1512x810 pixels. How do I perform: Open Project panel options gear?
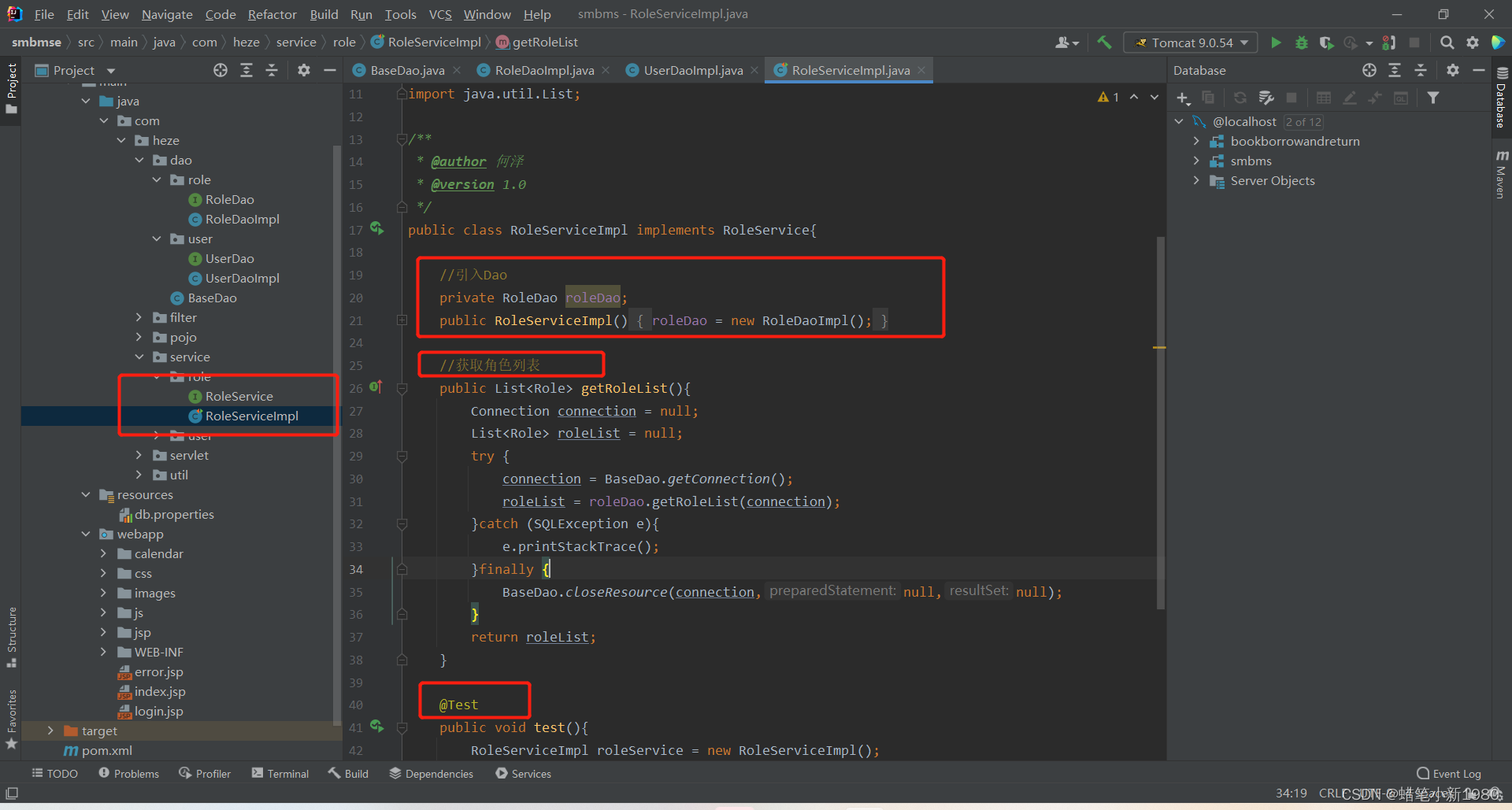pos(304,70)
